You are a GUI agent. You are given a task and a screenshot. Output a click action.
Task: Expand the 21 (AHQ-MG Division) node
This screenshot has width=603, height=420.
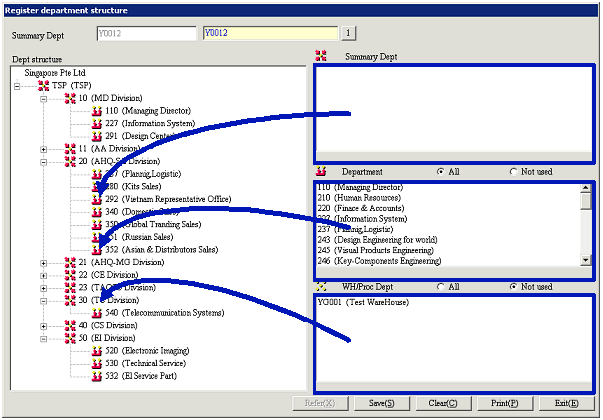pyautogui.click(x=43, y=262)
